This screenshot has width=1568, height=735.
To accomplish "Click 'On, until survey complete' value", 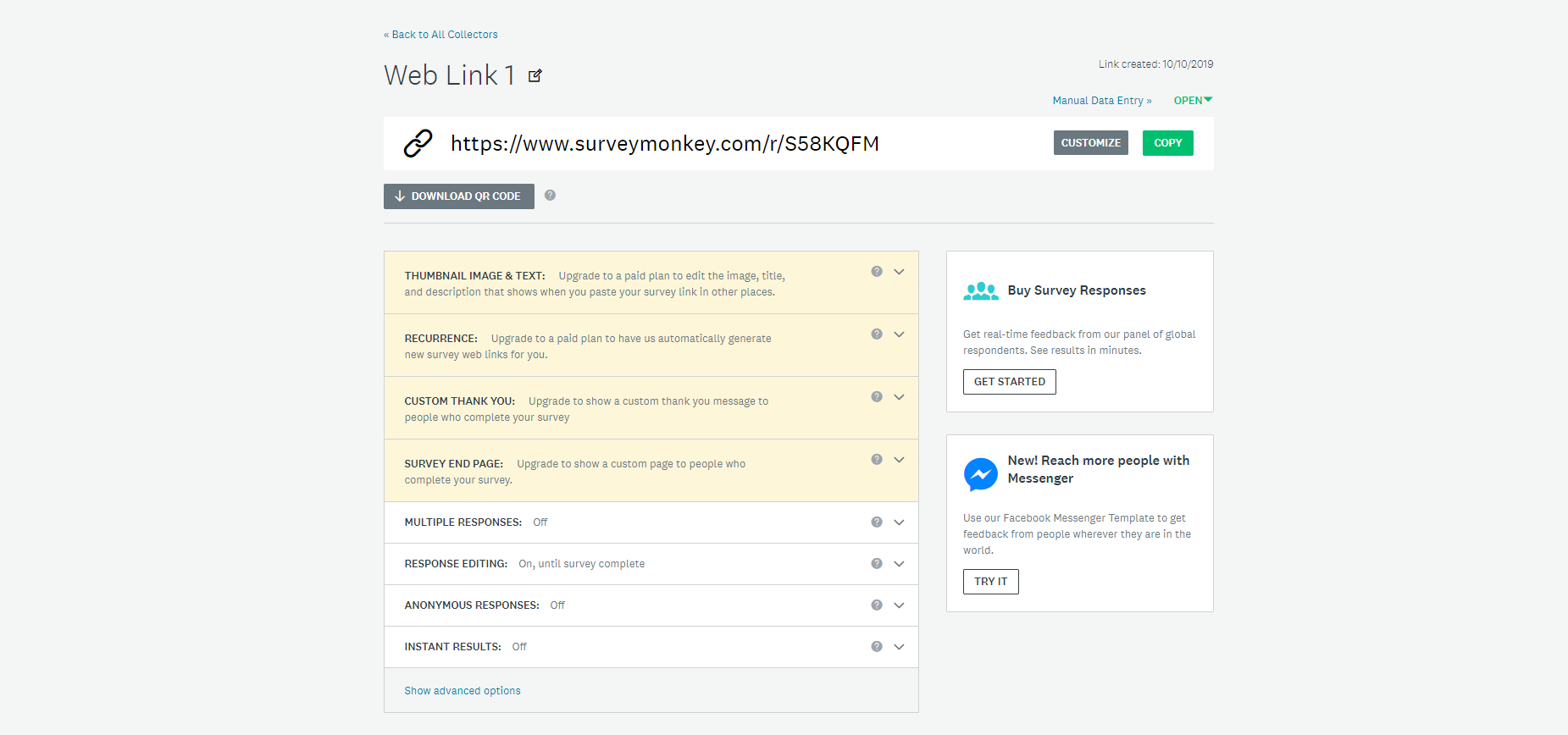I will point(582,564).
